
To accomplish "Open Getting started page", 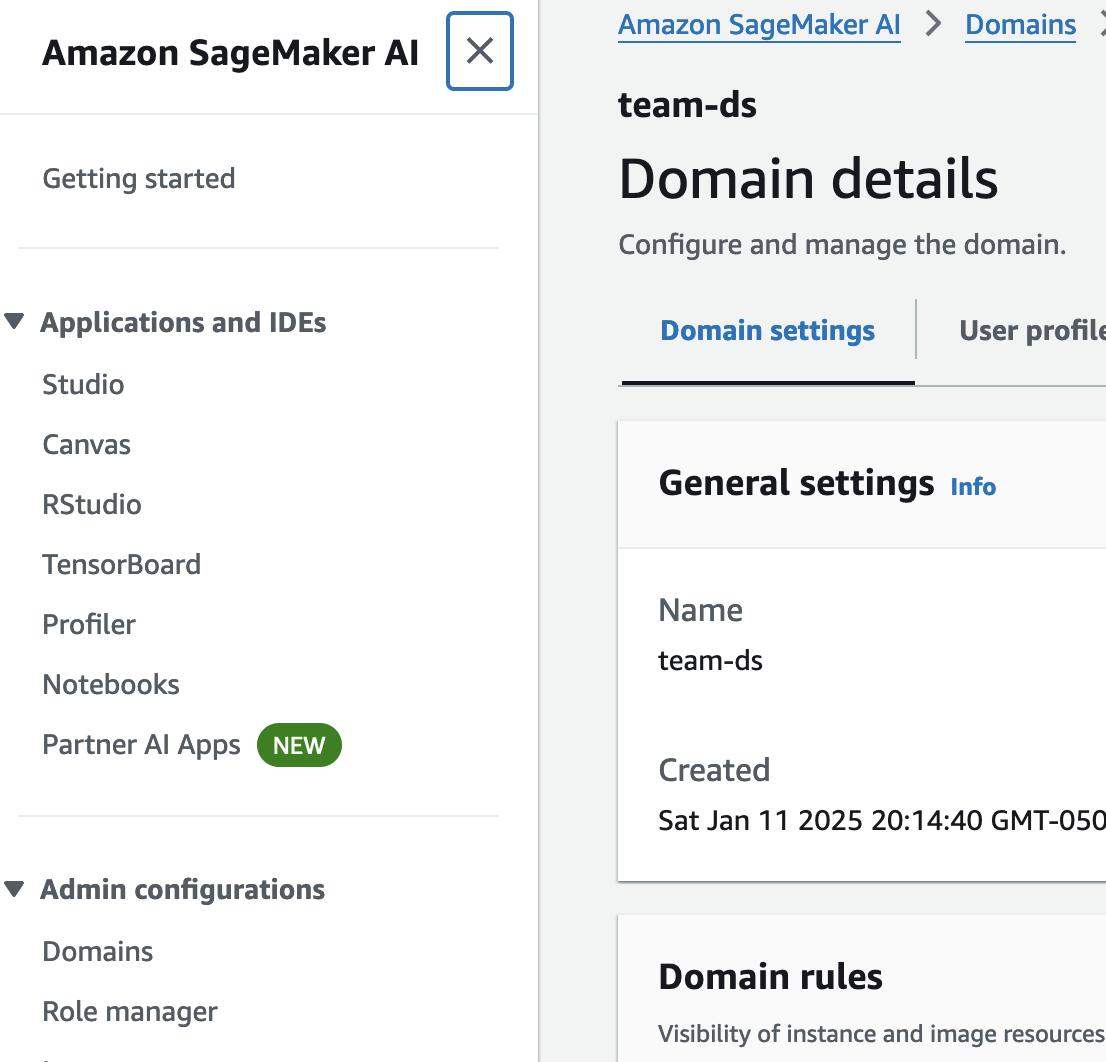I will (139, 179).
